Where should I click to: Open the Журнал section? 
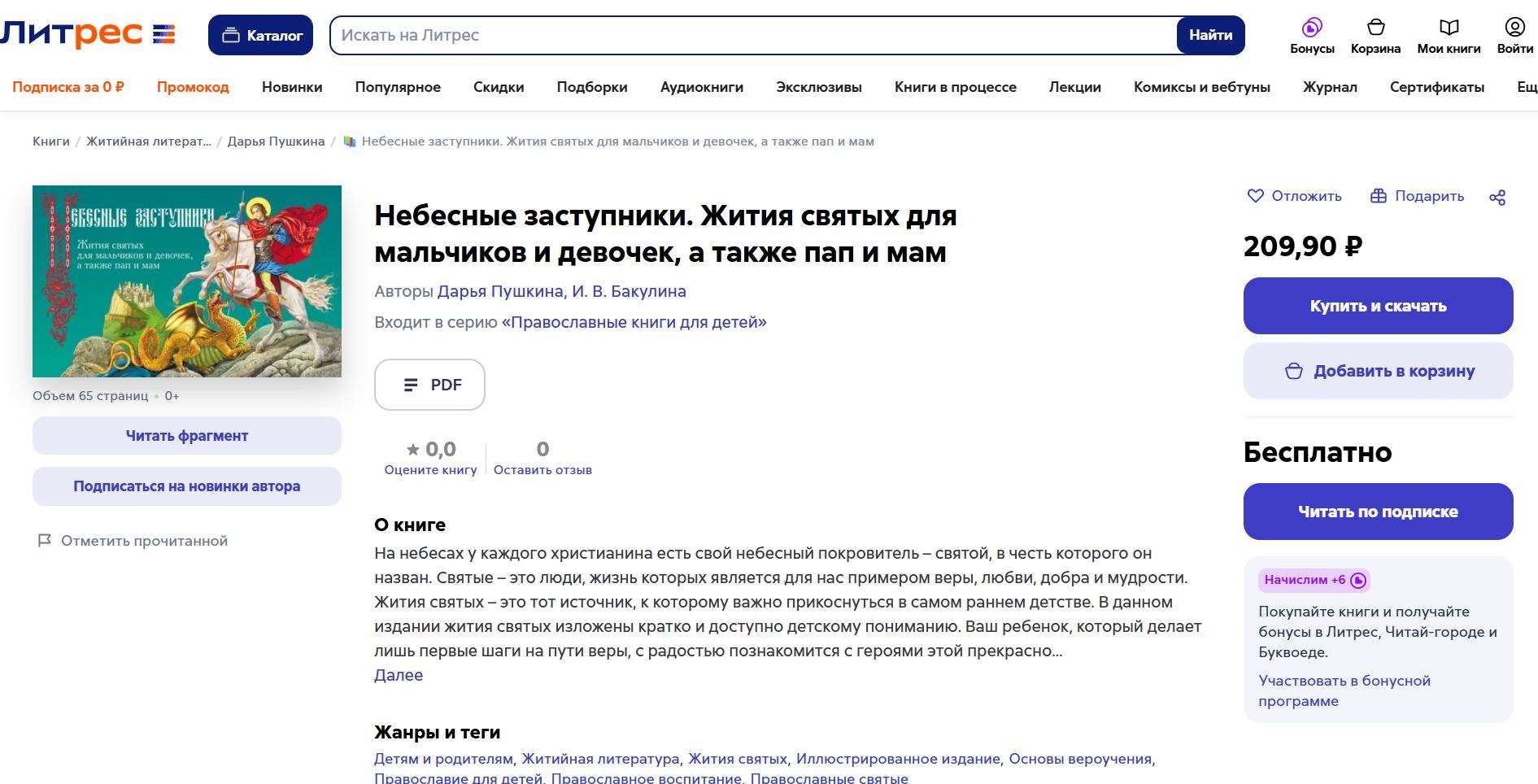[x=1330, y=87]
